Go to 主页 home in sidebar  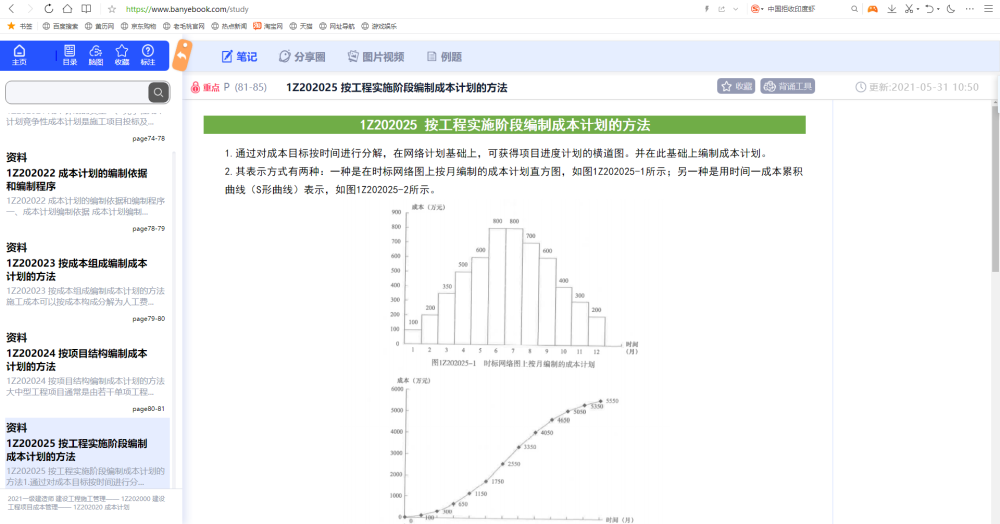[19, 55]
